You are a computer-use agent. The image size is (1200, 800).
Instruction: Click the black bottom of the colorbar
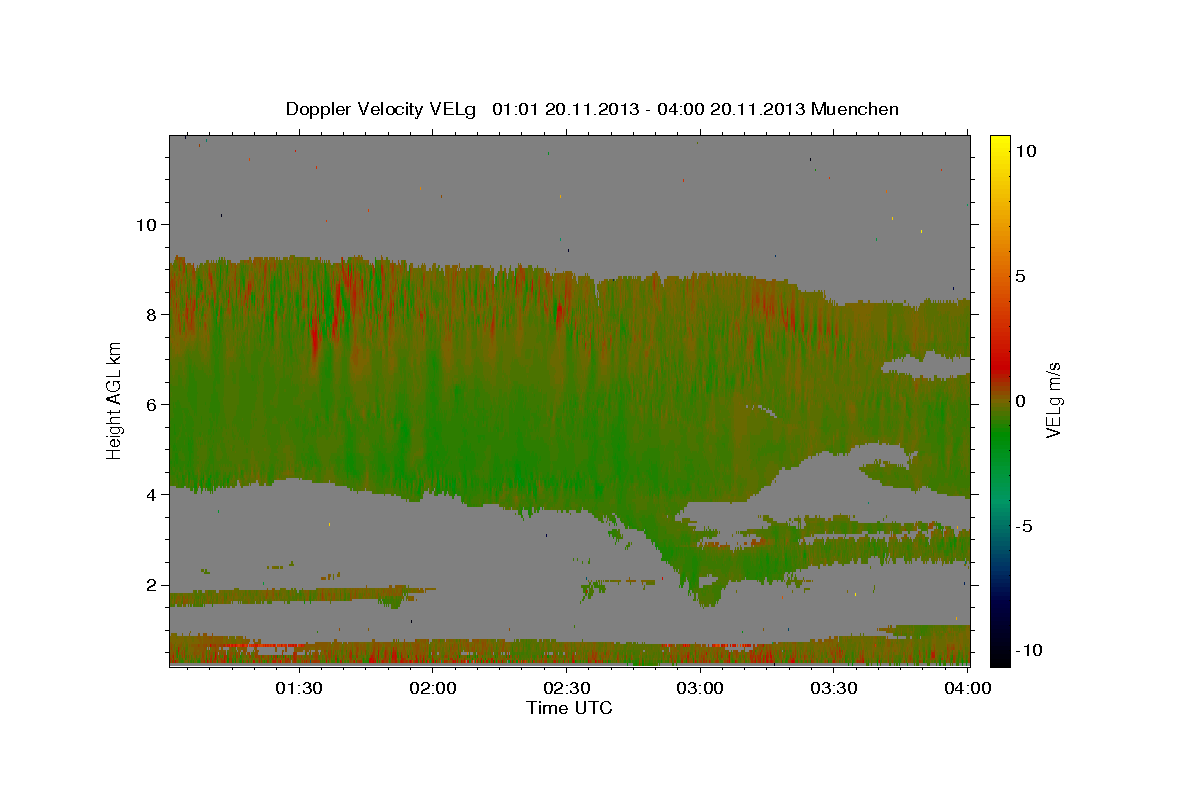pyautogui.click(x=1000, y=655)
